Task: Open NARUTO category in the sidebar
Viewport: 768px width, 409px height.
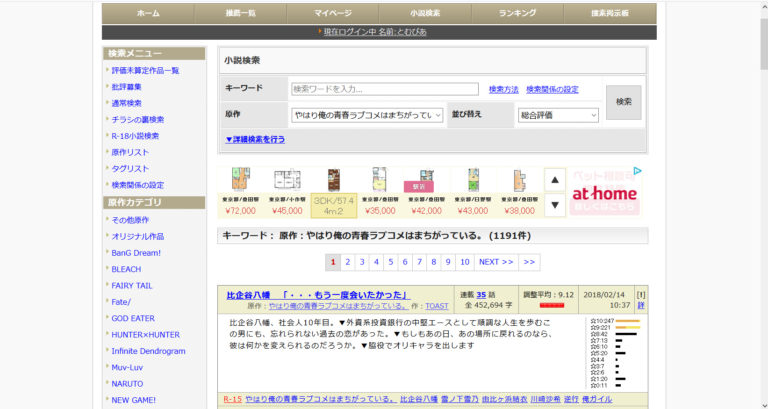Action: pyautogui.click(x=128, y=383)
